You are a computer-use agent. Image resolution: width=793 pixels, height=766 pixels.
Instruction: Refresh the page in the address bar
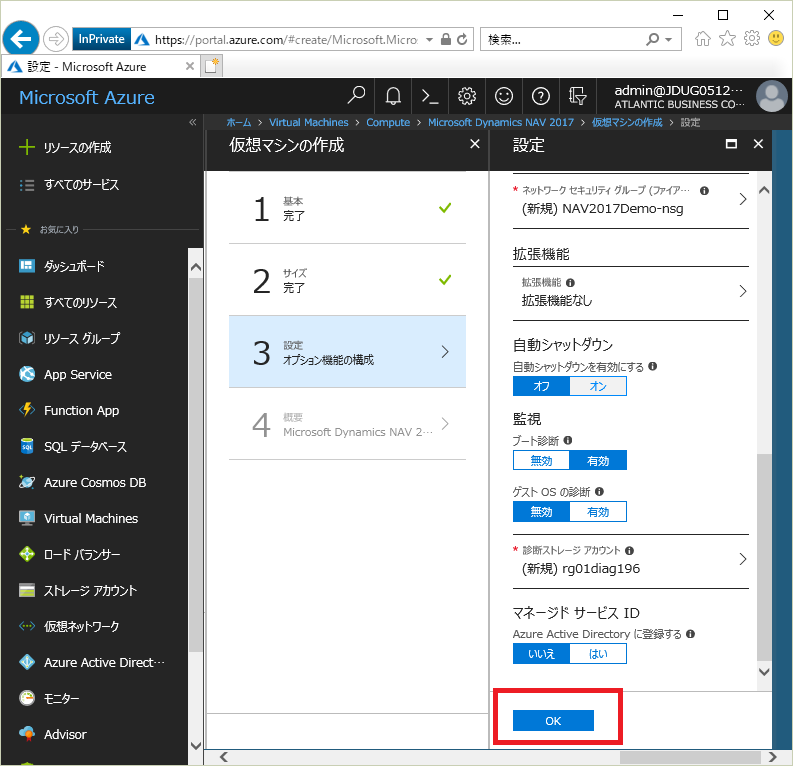pos(462,39)
